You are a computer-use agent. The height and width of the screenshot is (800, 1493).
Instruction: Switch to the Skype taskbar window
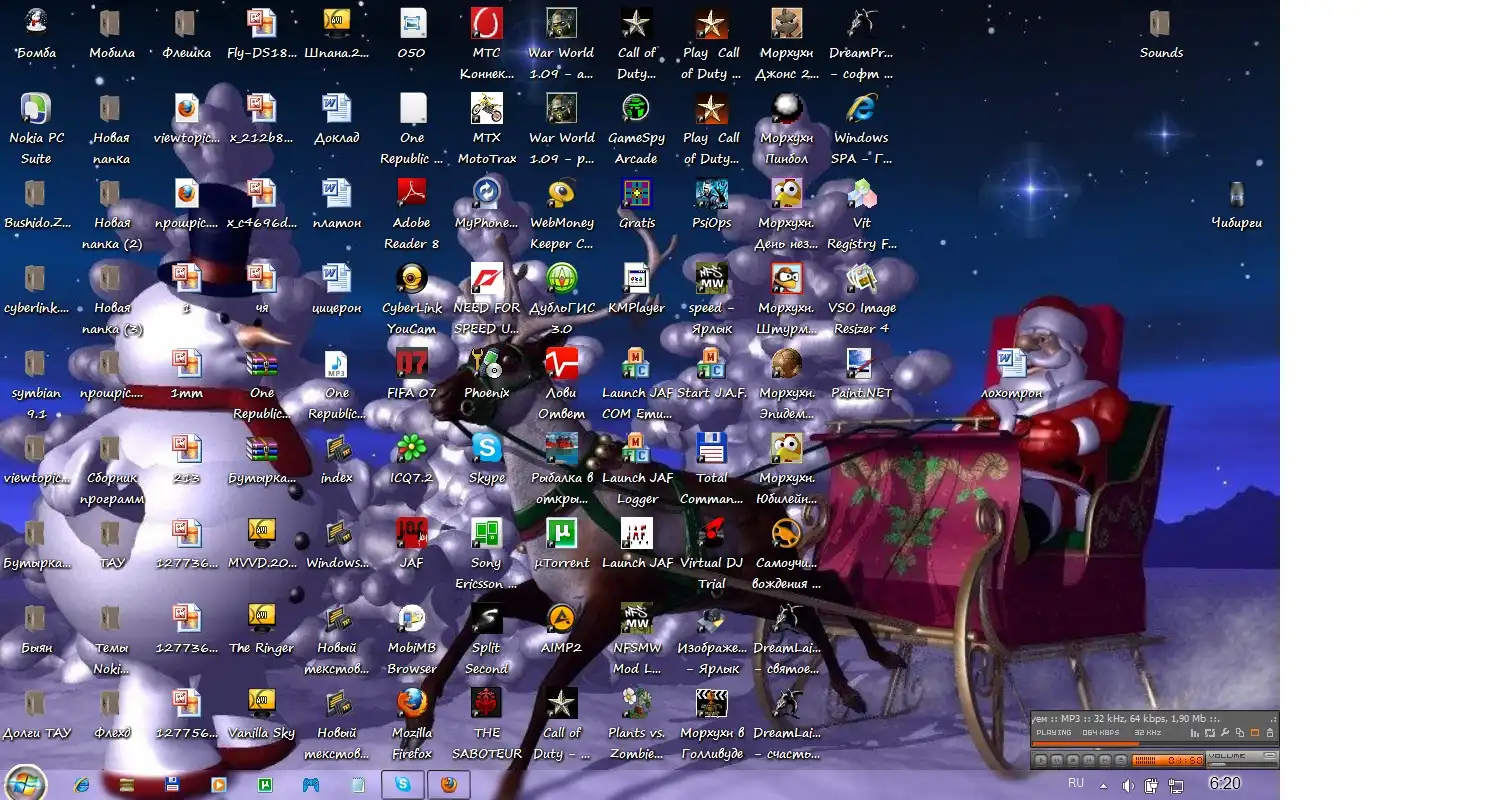(403, 785)
